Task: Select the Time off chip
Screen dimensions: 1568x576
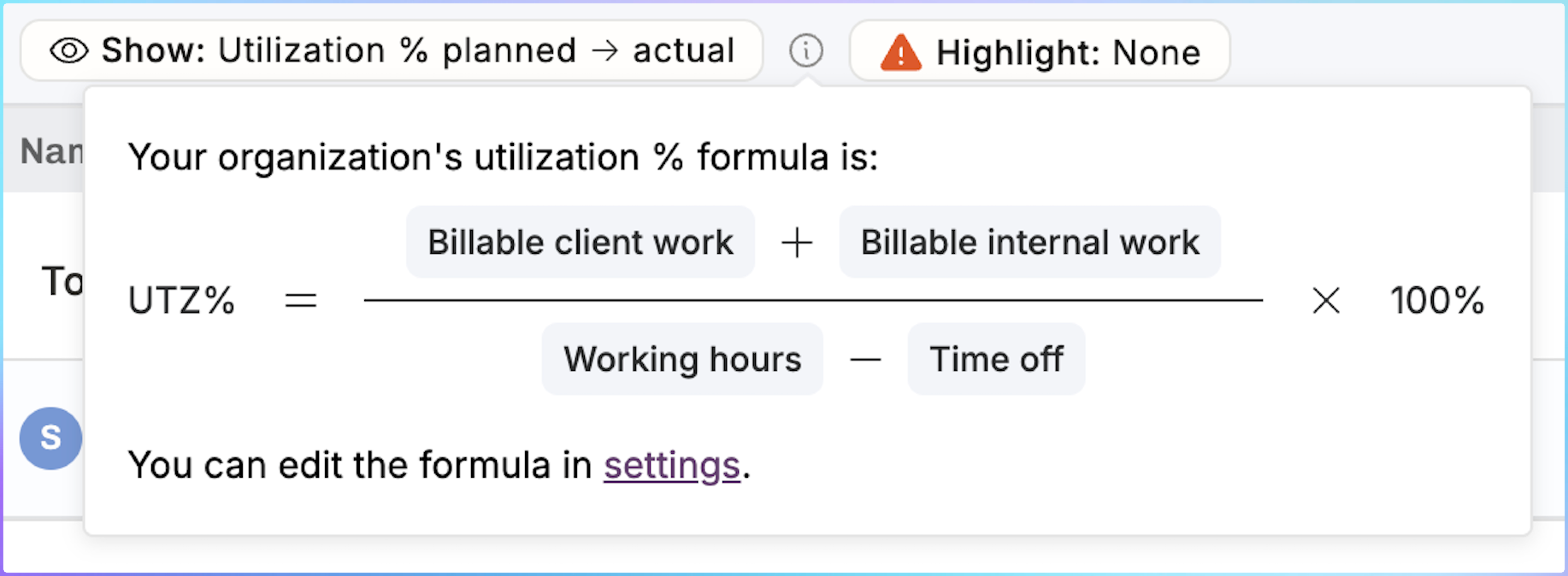Action: pyautogui.click(x=996, y=359)
